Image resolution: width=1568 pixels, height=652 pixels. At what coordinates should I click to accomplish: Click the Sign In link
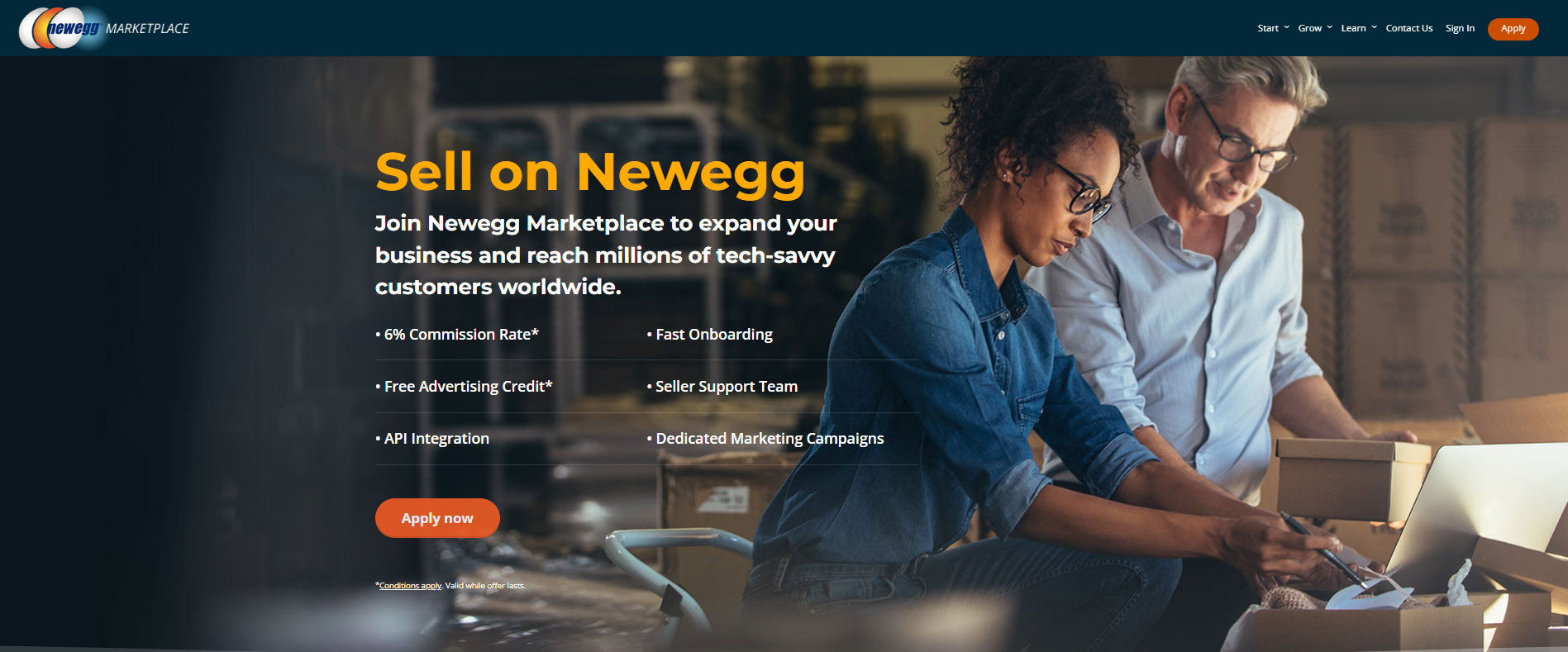1460,28
